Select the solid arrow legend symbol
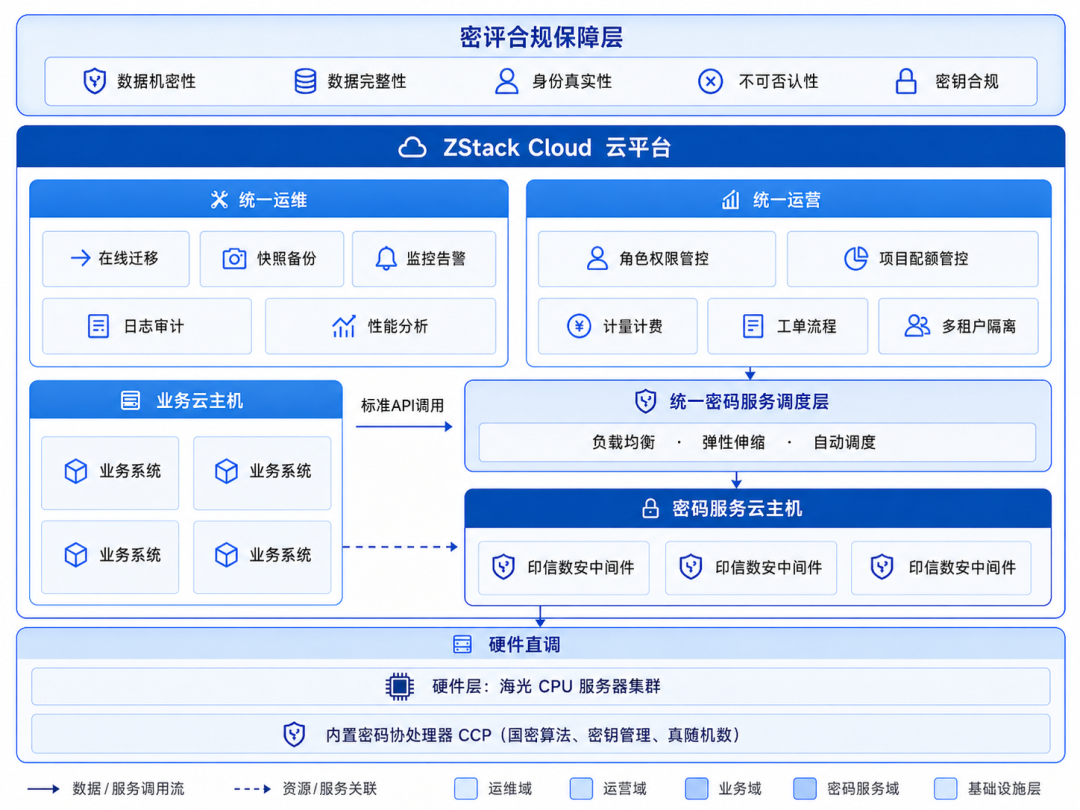Screen dimensions: 1080x810 point(43,789)
